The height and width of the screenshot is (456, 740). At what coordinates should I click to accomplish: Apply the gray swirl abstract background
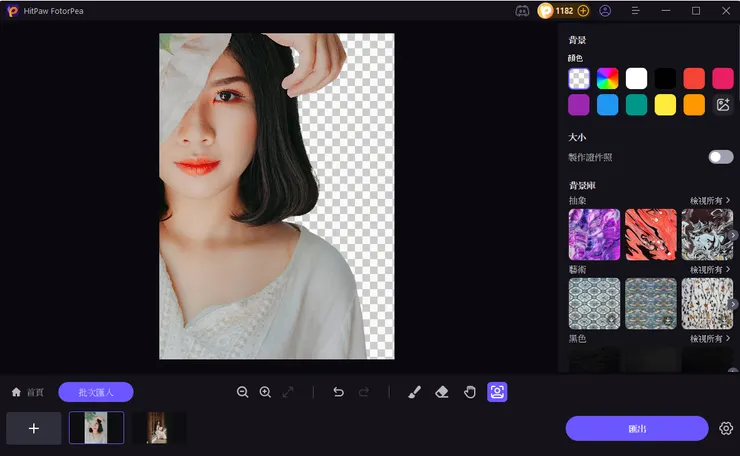[707, 235]
